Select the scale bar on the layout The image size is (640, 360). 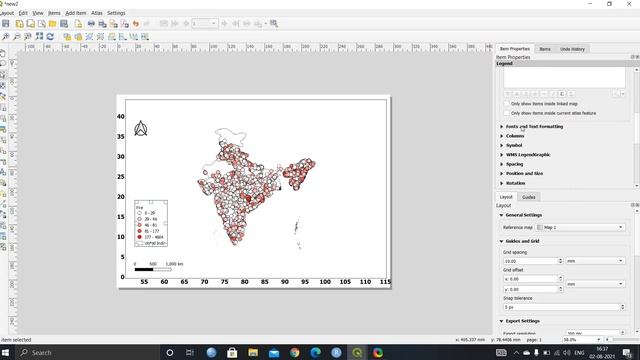coord(159,267)
